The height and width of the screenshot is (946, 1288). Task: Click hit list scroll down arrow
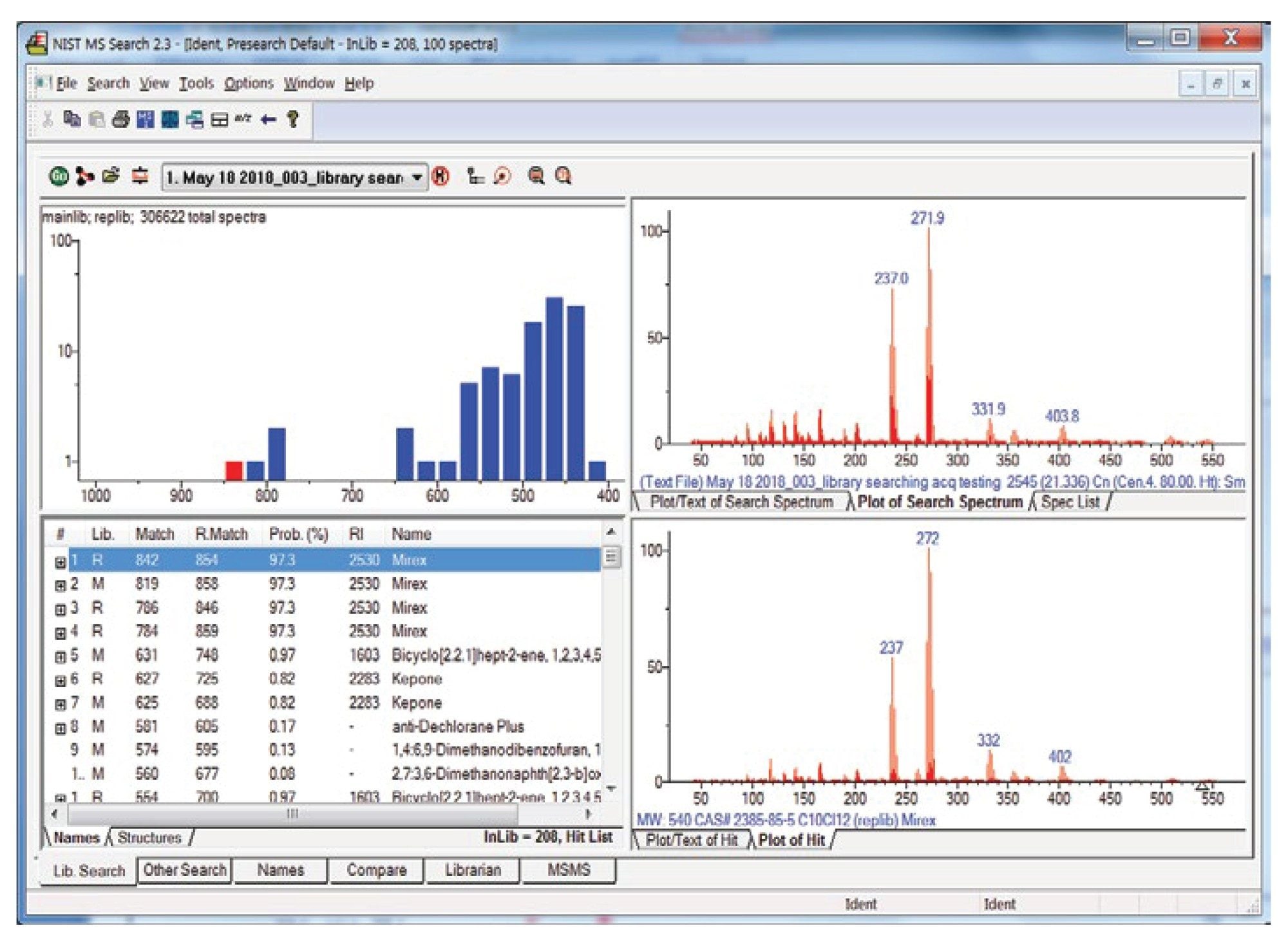[611, 788]
